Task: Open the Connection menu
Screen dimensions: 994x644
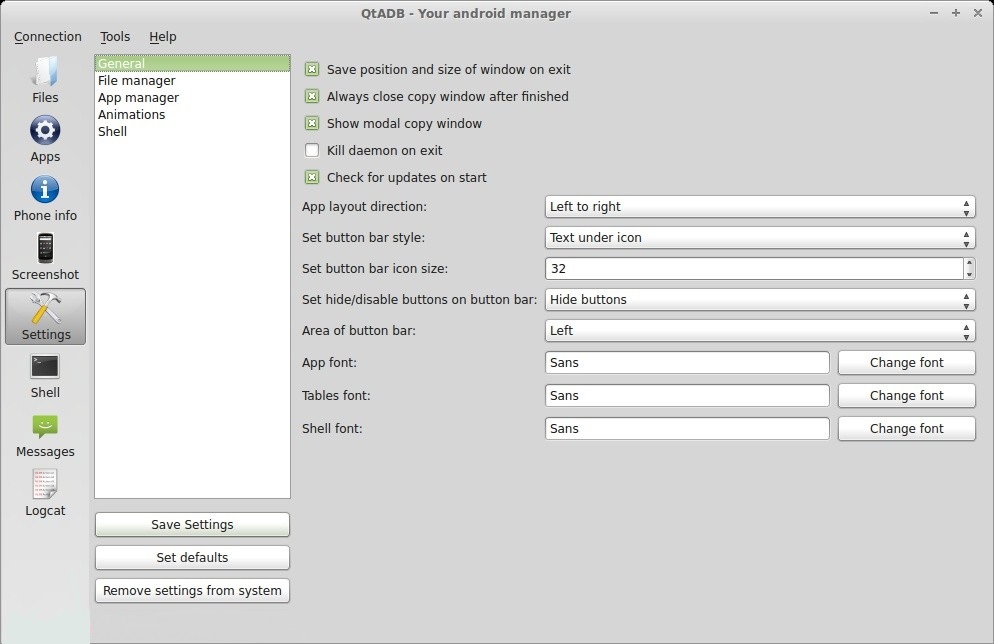Action: (x=48, y=37)
